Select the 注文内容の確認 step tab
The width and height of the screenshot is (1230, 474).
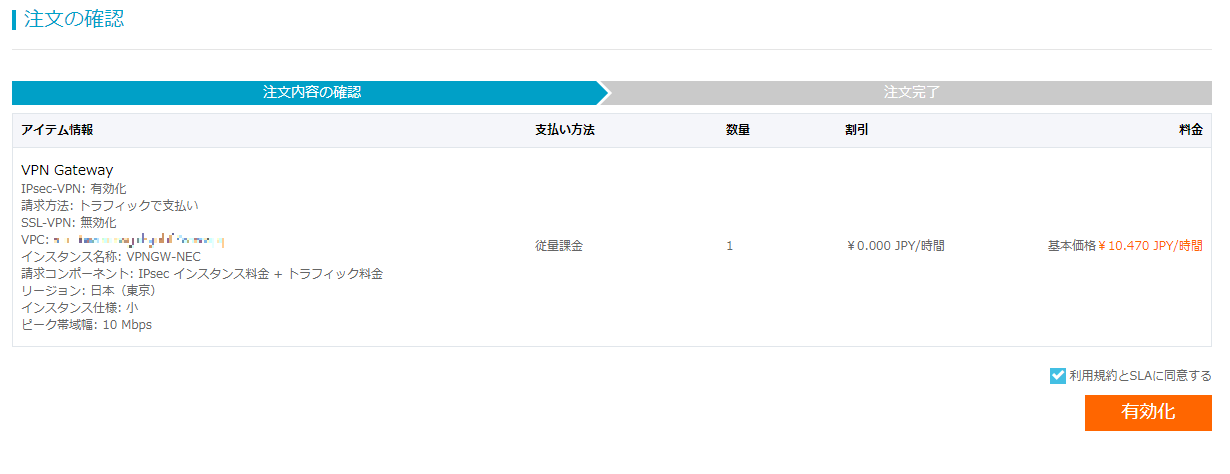(311, 93)
